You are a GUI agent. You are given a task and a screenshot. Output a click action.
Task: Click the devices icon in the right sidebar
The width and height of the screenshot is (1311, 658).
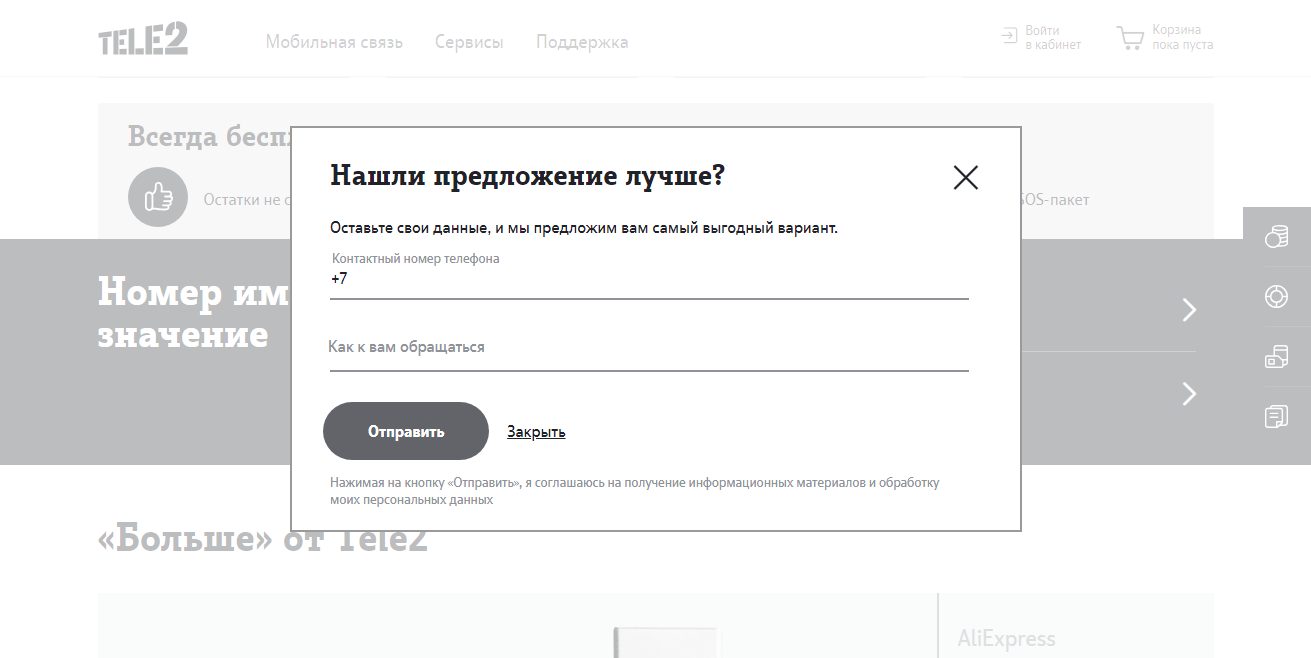pyautogui.click(x=1277, y=357)
